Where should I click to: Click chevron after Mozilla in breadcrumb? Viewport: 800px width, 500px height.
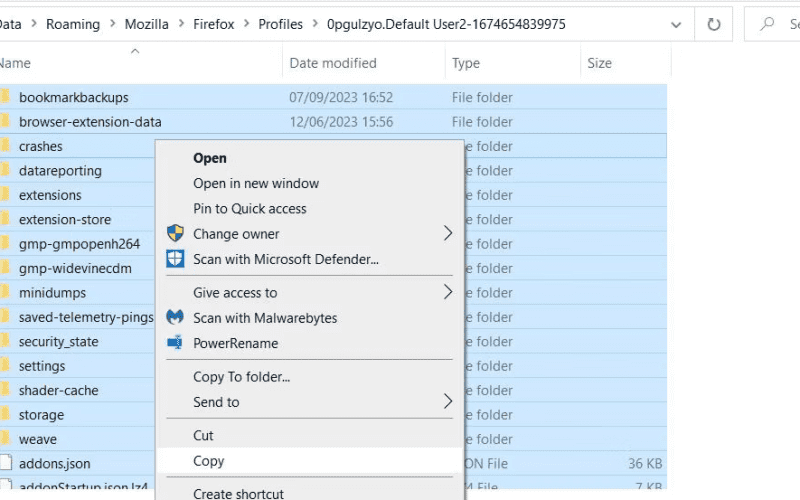(181, 24)
